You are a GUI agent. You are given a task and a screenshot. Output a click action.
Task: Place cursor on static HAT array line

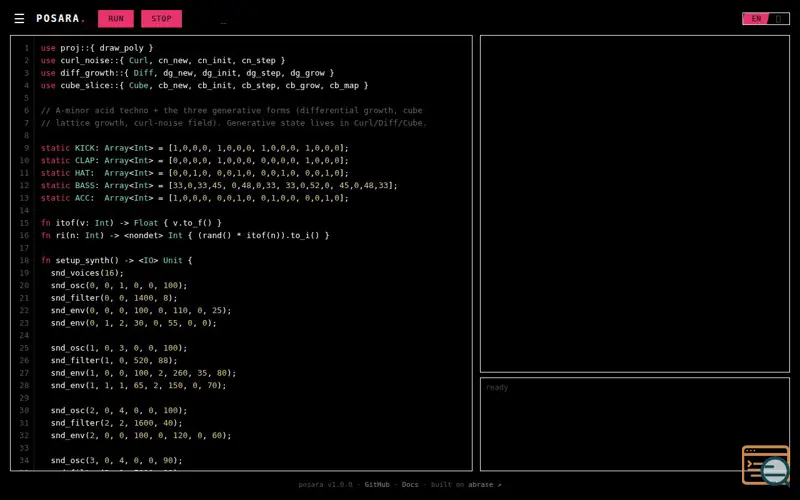[194, 173]
